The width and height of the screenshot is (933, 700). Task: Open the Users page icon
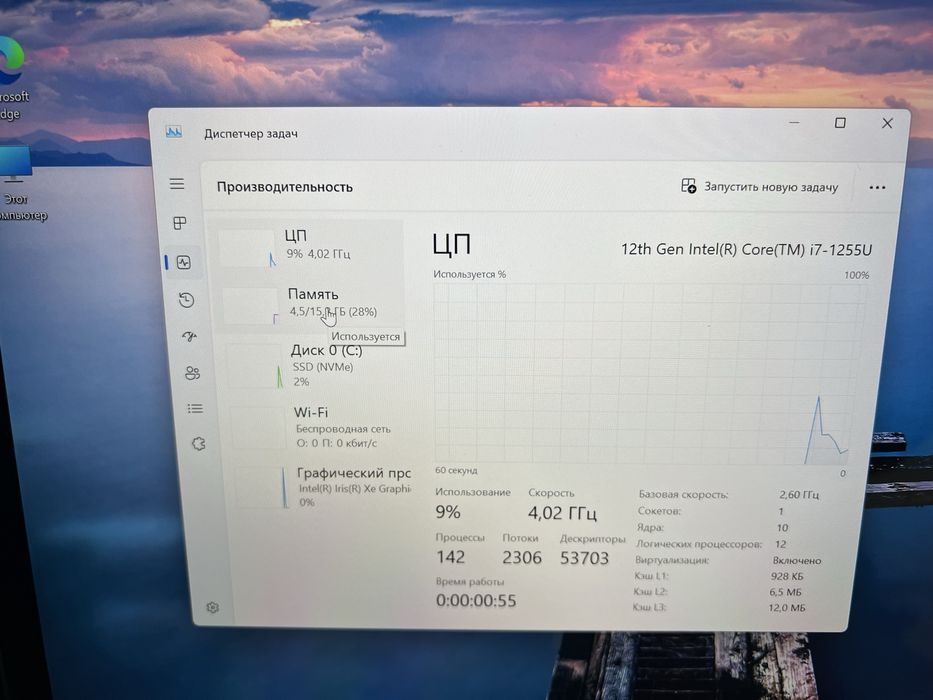pyautogui.click(x=192, y=373)
